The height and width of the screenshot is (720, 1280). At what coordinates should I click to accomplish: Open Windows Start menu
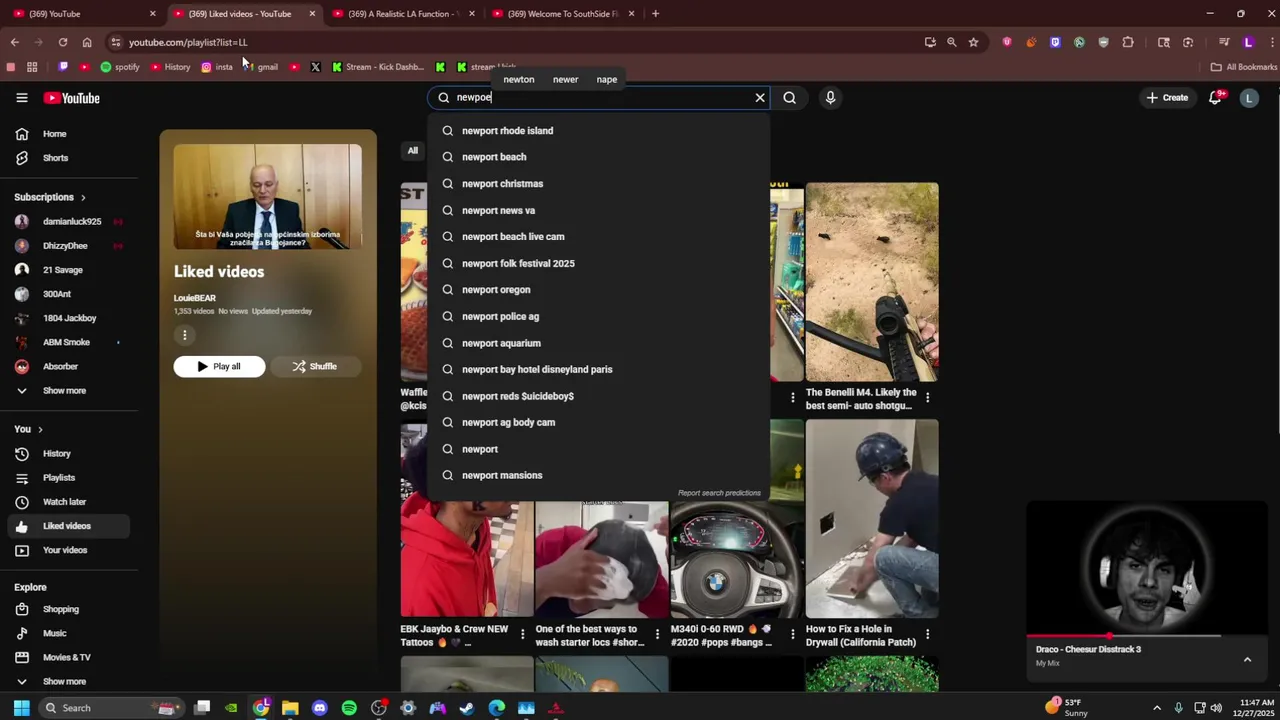pyautogui.click(x=21, y=708)
